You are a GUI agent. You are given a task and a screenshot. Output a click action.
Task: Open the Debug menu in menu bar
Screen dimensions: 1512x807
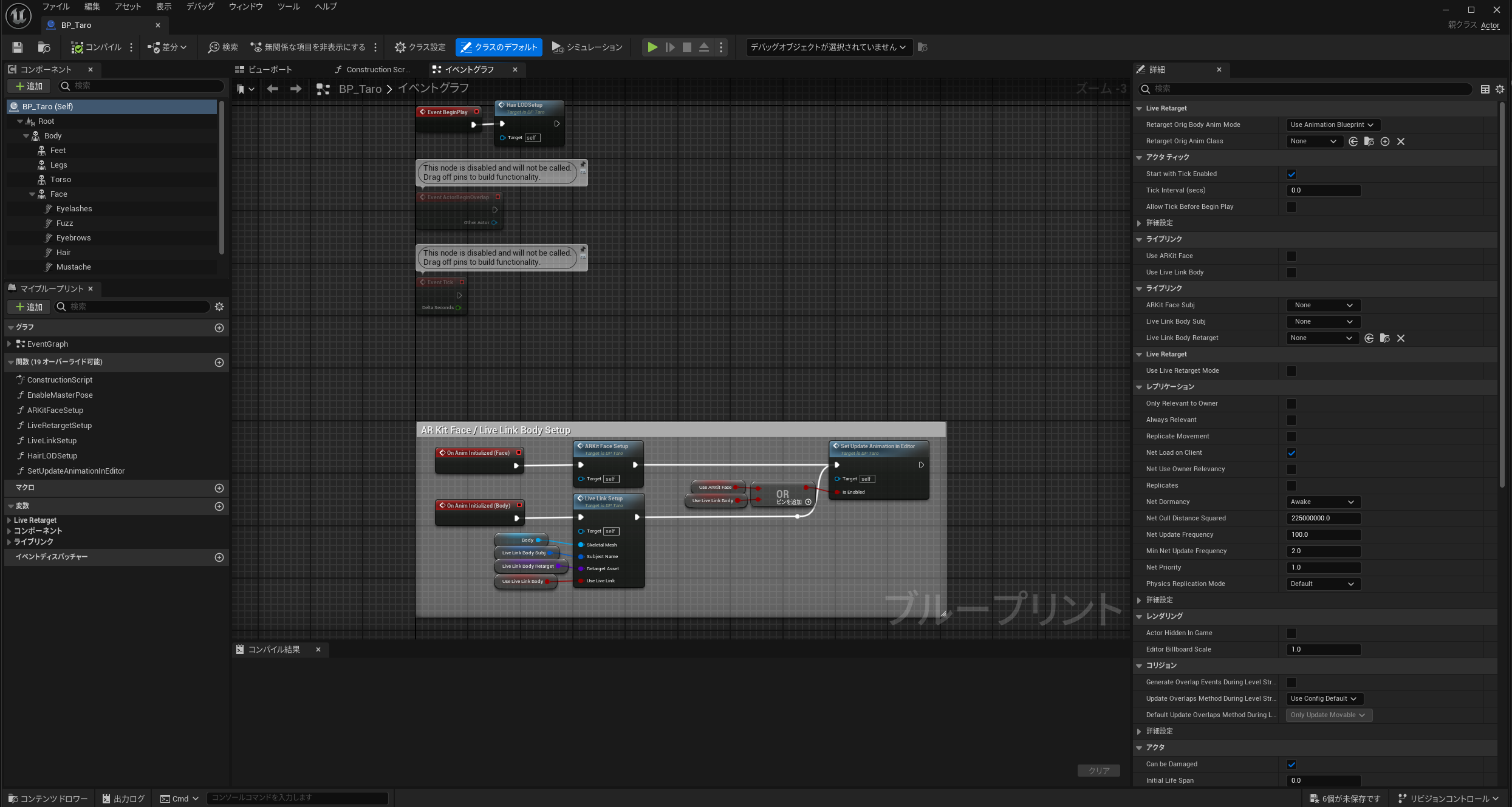coord(200,7)
